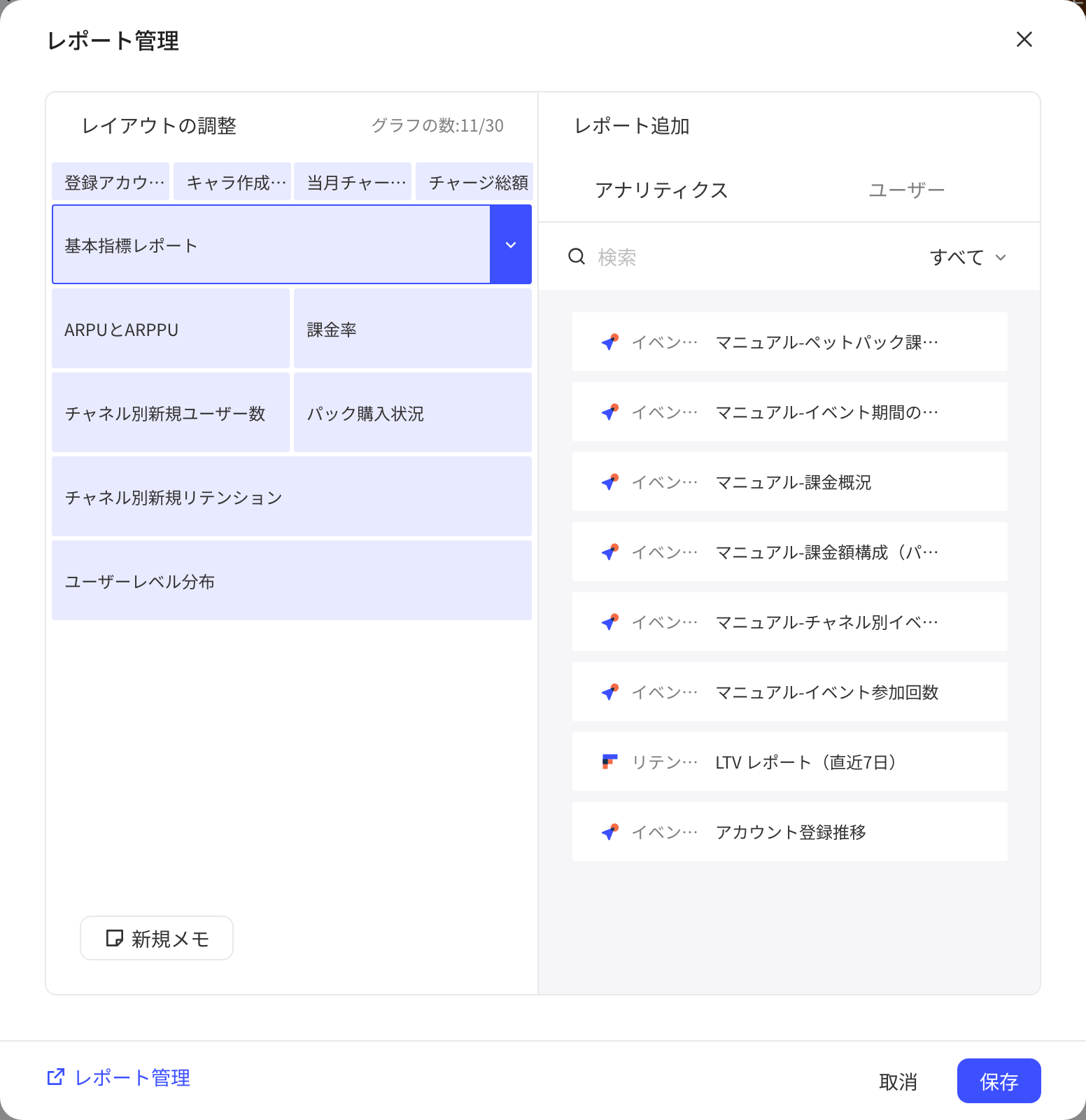The height and width of the screenshot is (1120, 1086).
Task: Add the マニュアル-課金額構成（パ… report
Action: [x=790, y=552]
